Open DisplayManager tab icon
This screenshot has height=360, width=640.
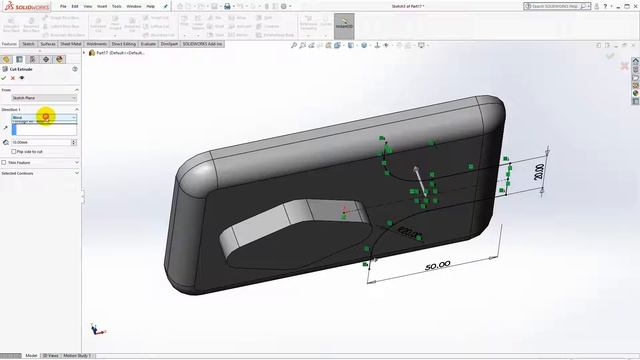[60, 60]
